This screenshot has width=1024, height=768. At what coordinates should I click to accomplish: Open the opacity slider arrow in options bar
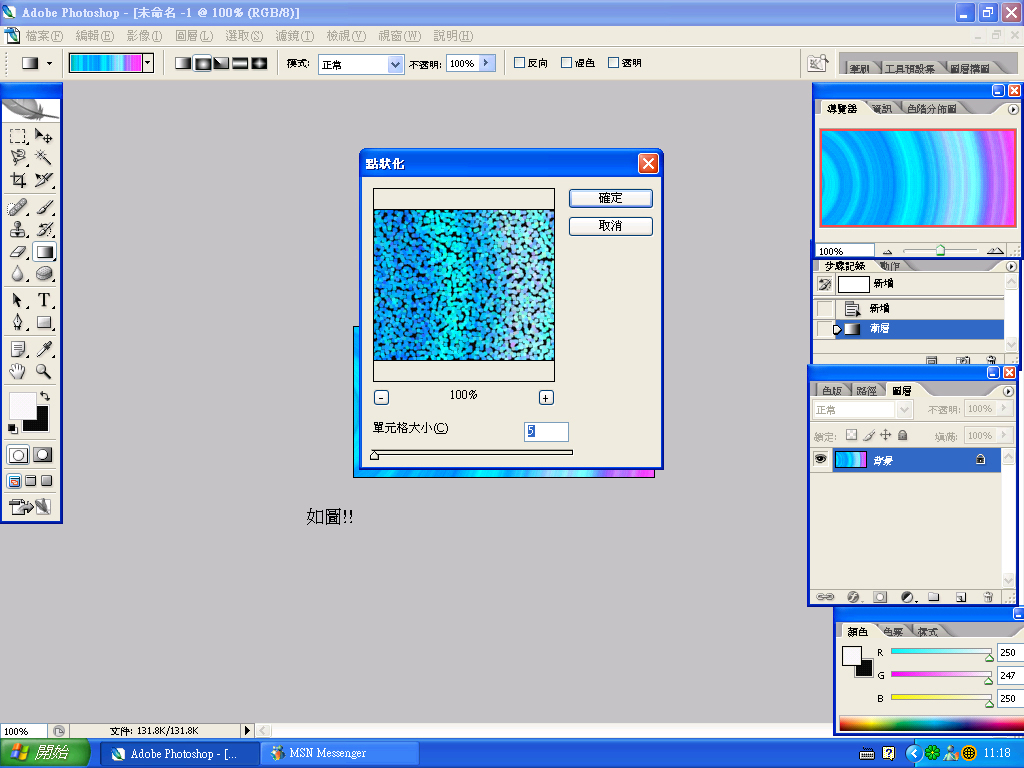pos(487,63)
